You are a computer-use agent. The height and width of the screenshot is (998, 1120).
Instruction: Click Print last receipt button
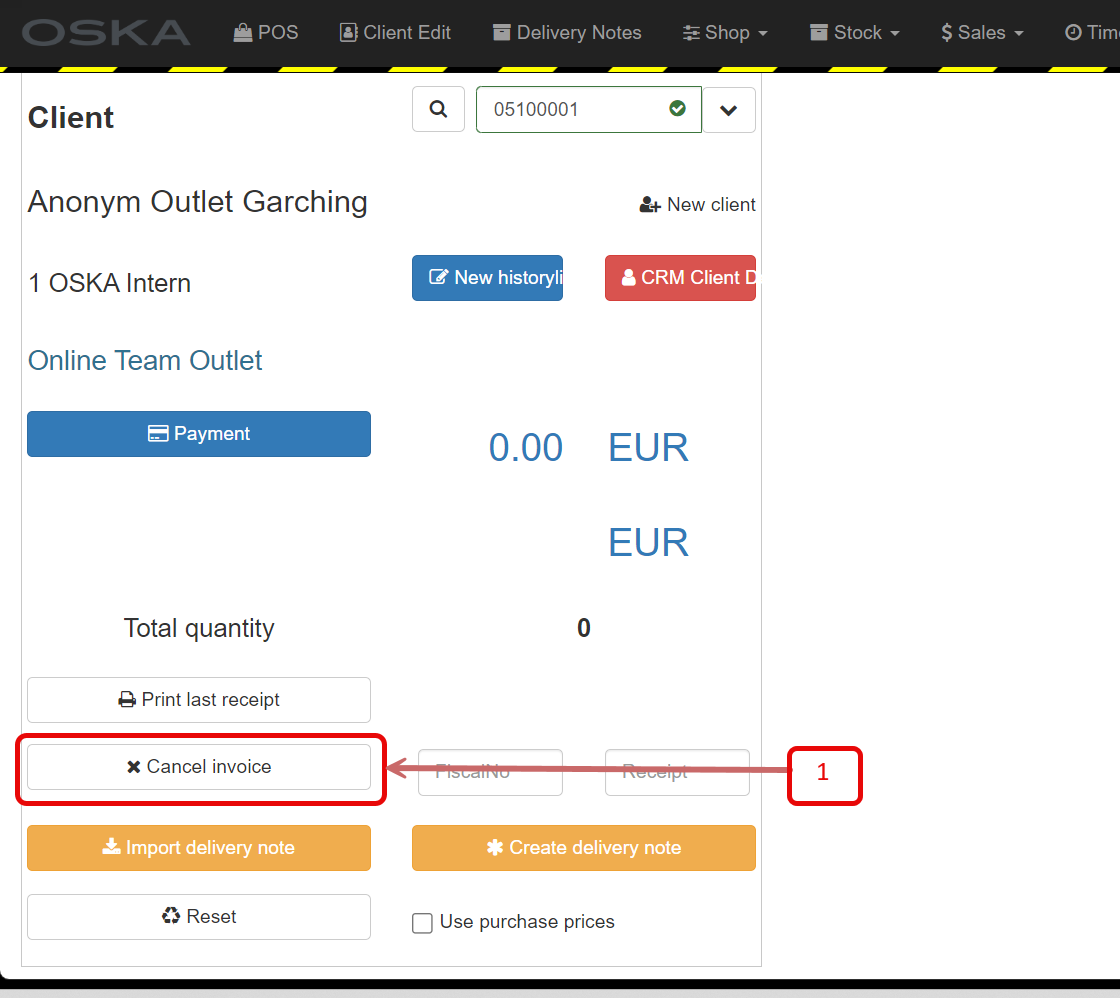(199, 700)
